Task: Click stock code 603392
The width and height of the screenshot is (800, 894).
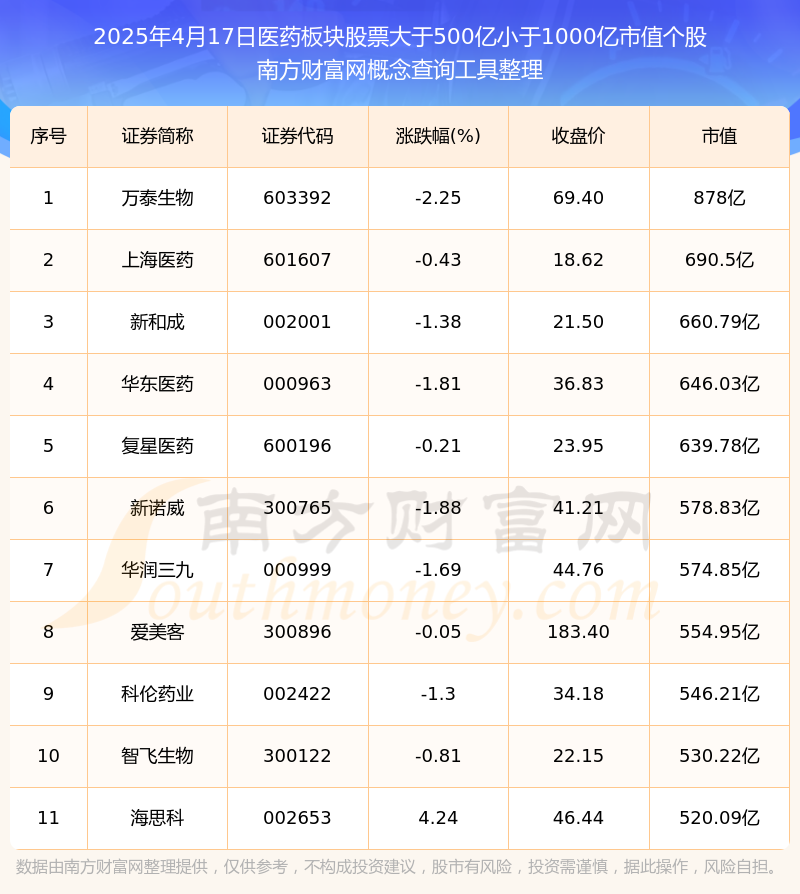Action: pyautogui.click(x=297, y=198)
